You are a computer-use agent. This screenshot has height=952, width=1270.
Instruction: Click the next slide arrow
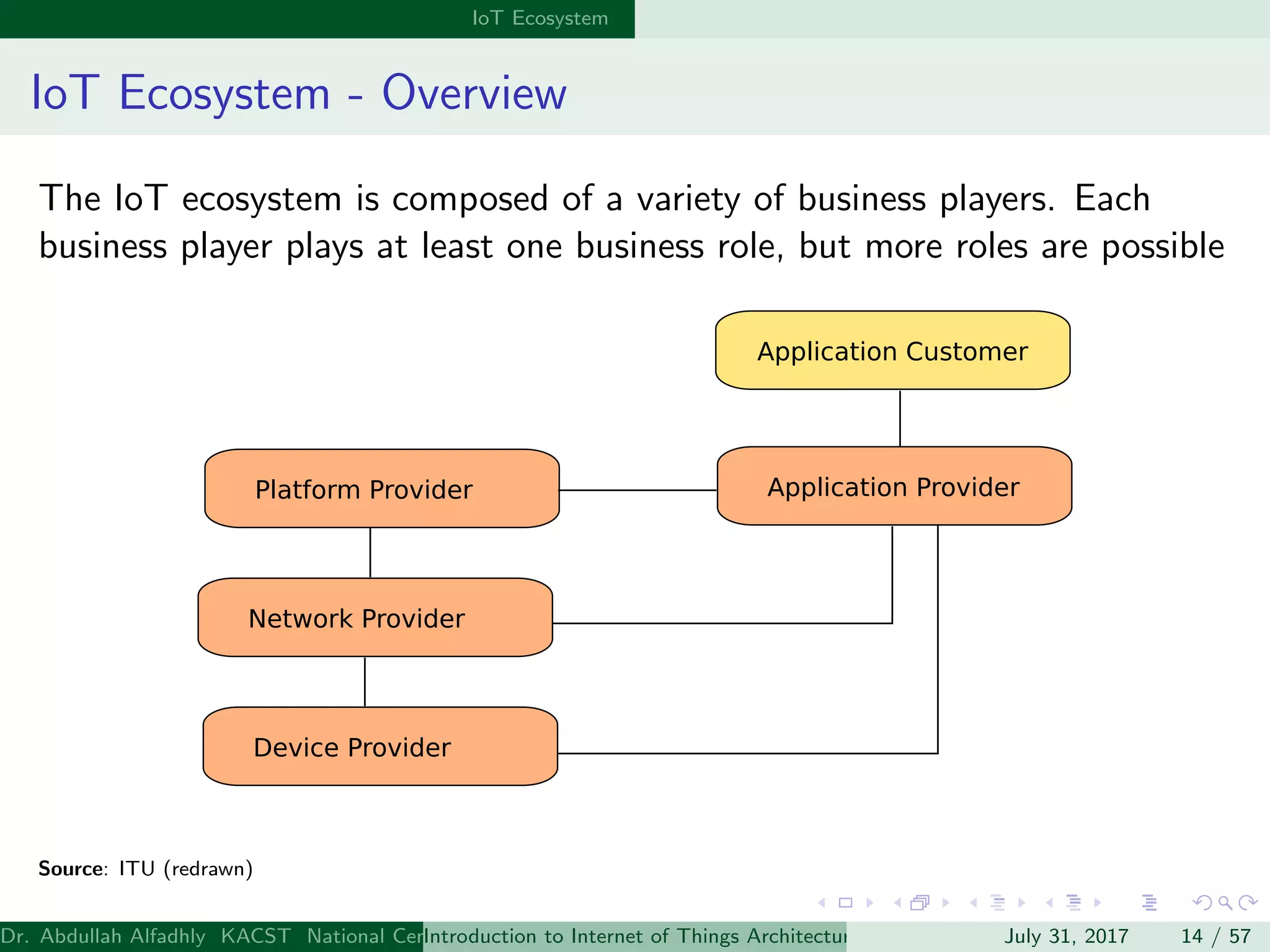click(x=869, y=903)
